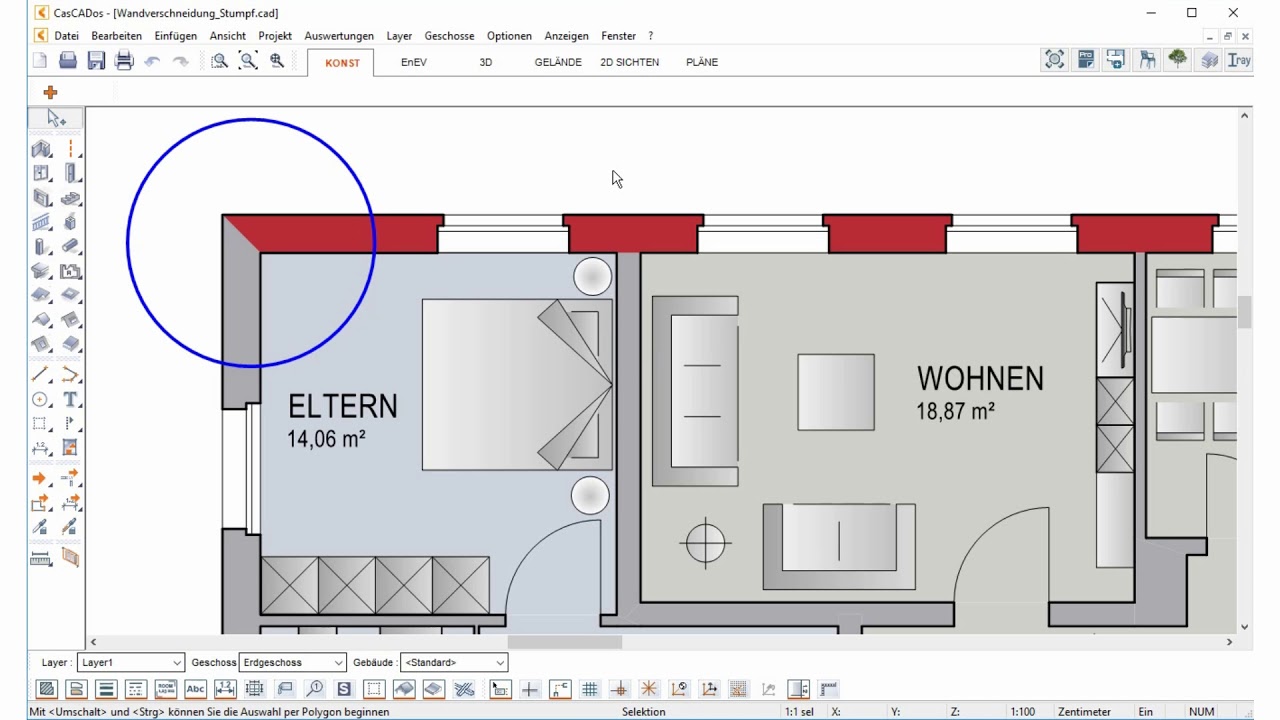Open the Bearbeiten menu
This screenshot has width=1280, height=720.
pyautogui.click(x=116, y=36)
